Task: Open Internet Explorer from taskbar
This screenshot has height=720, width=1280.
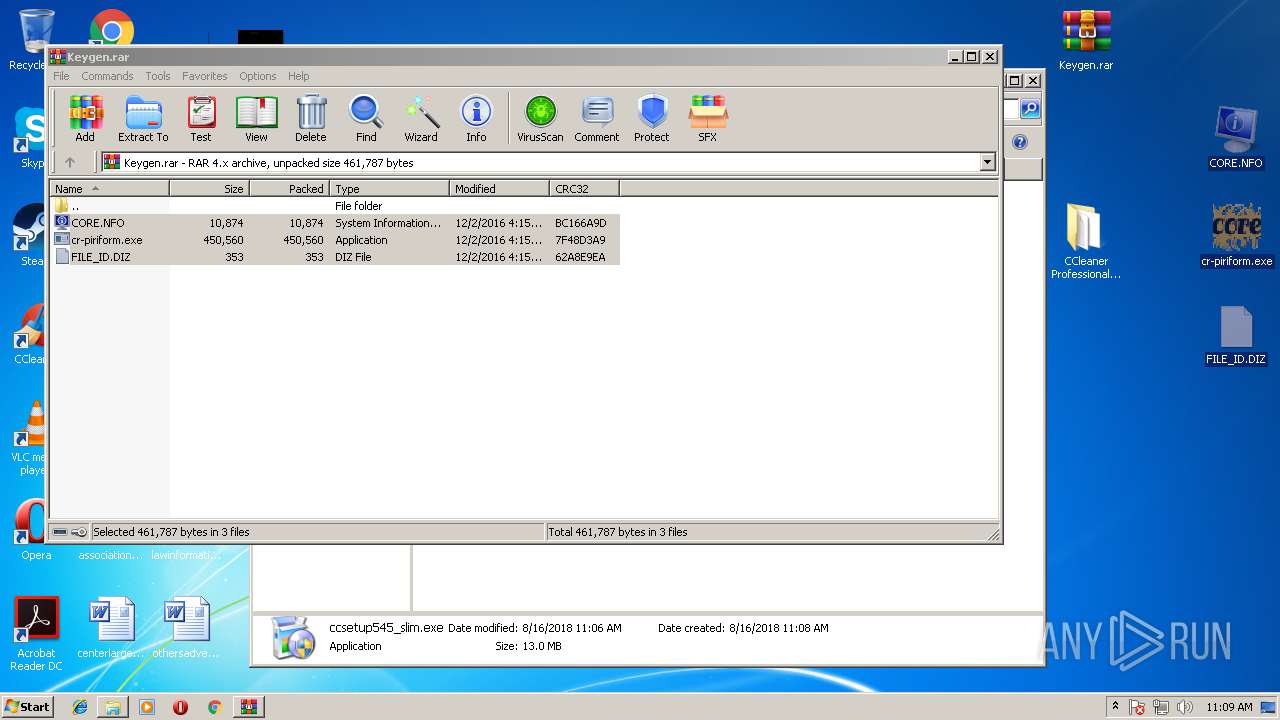Action: tap(80, 707)
